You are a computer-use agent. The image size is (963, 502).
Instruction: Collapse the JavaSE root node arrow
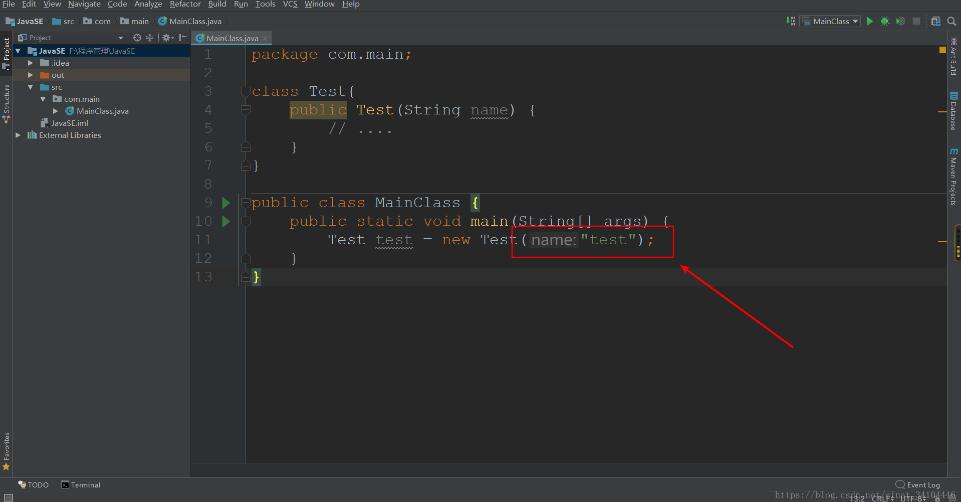coord(18,51)
